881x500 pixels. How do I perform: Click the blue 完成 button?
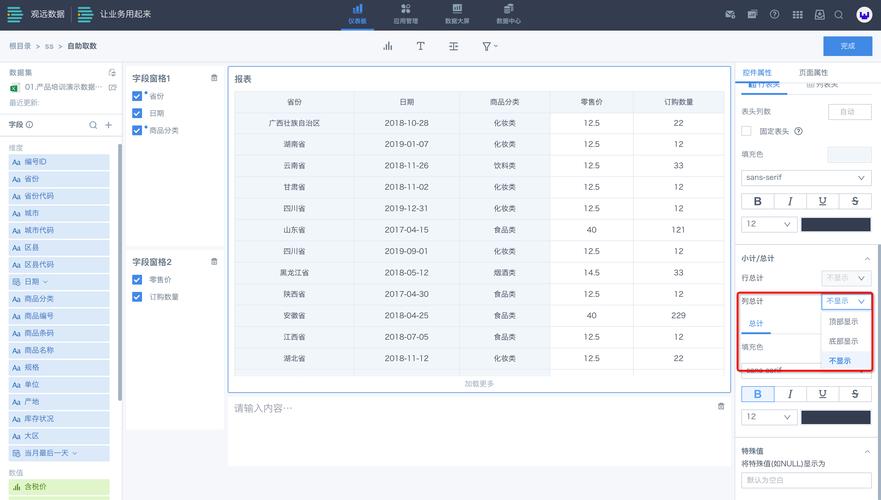(847, 46)
